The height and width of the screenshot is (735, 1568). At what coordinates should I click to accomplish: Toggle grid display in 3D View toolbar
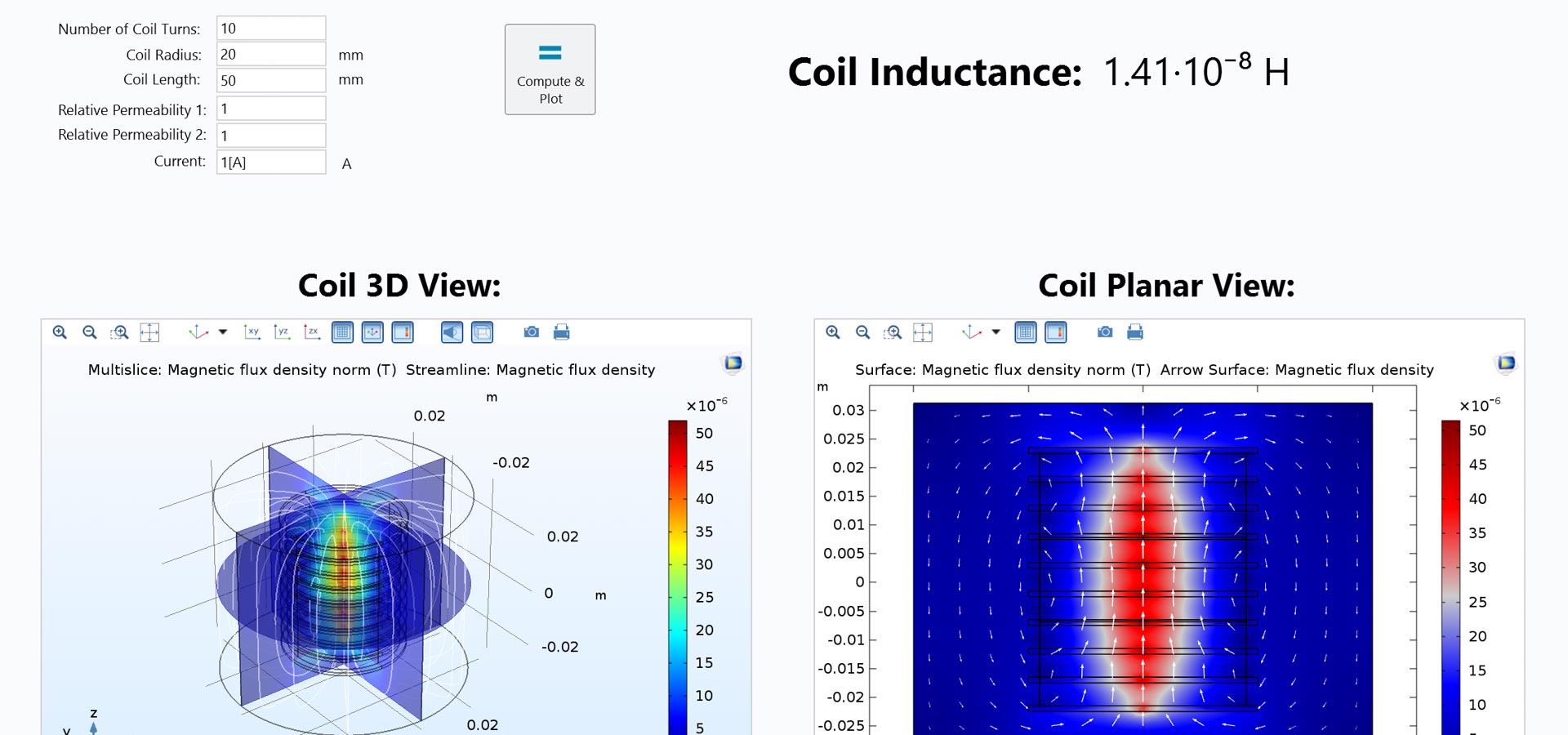click(x=343, y=332)
